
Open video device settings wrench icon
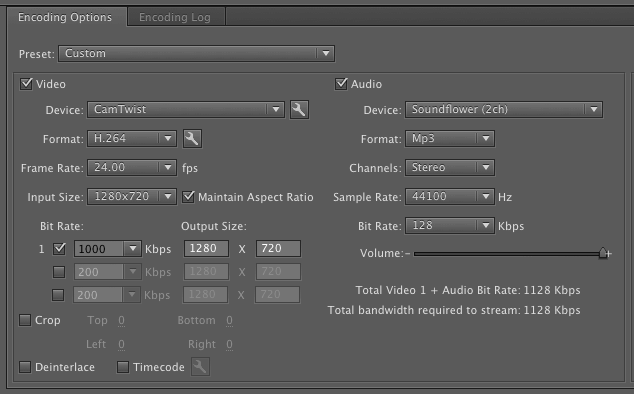point(299,110)
